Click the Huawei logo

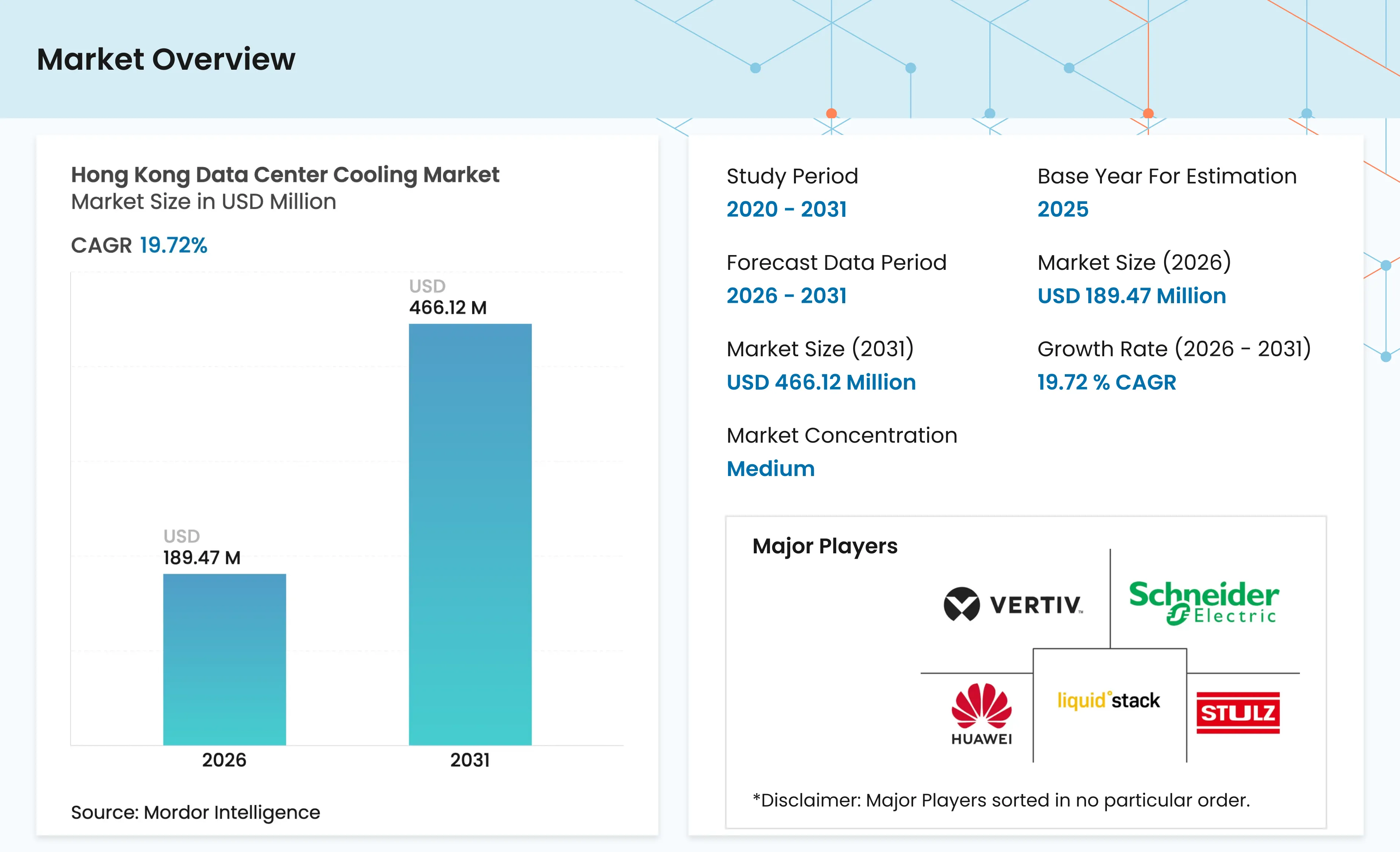[x=981, y=714]
